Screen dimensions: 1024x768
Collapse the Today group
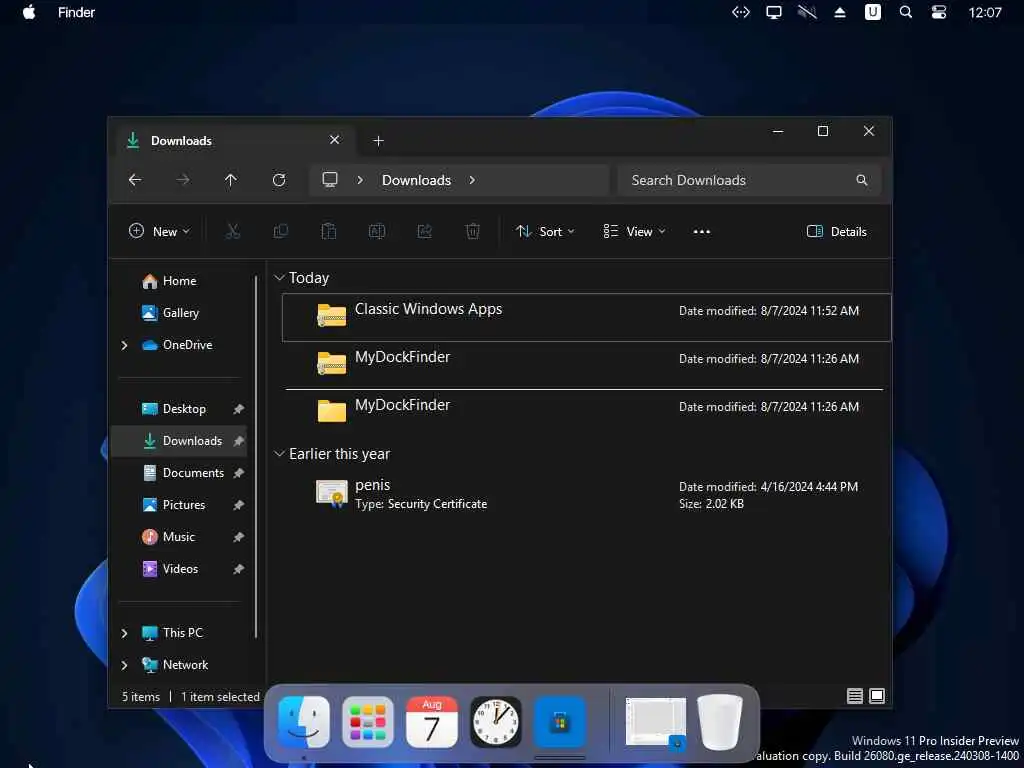(280, 278)
